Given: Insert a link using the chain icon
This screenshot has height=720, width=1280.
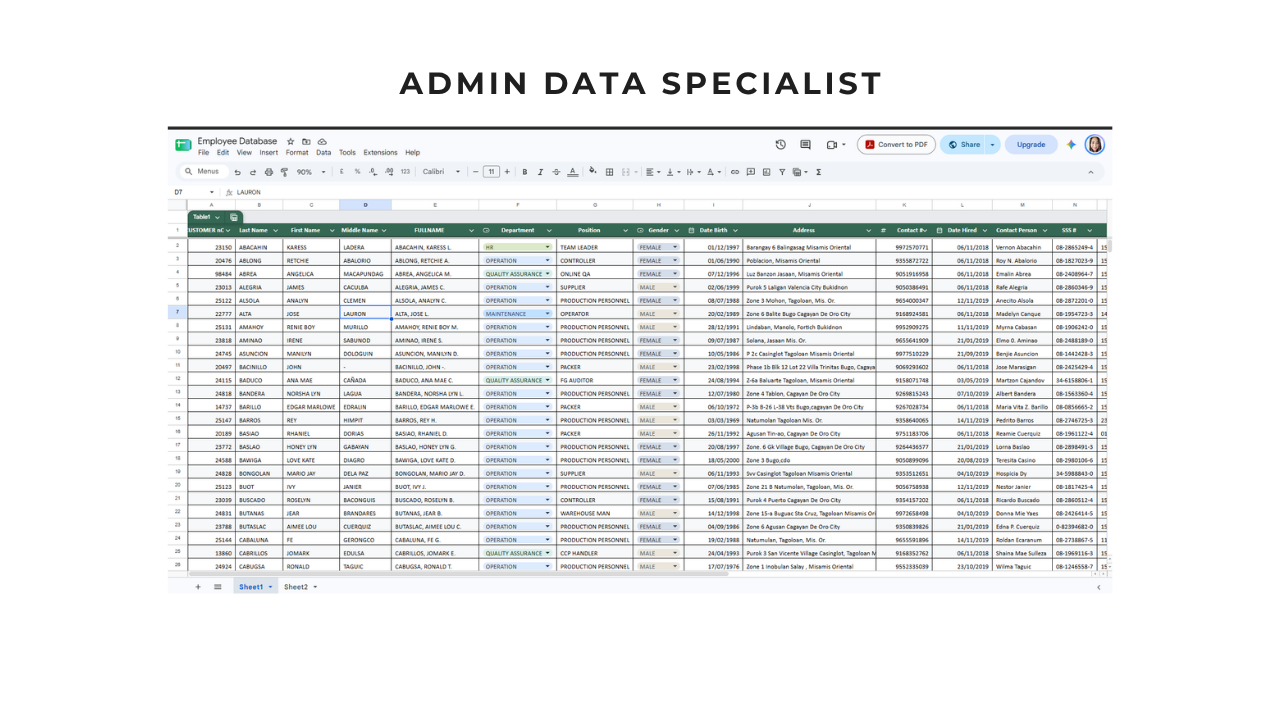Looking at the screenshot, I should click(x=735, y=172).
